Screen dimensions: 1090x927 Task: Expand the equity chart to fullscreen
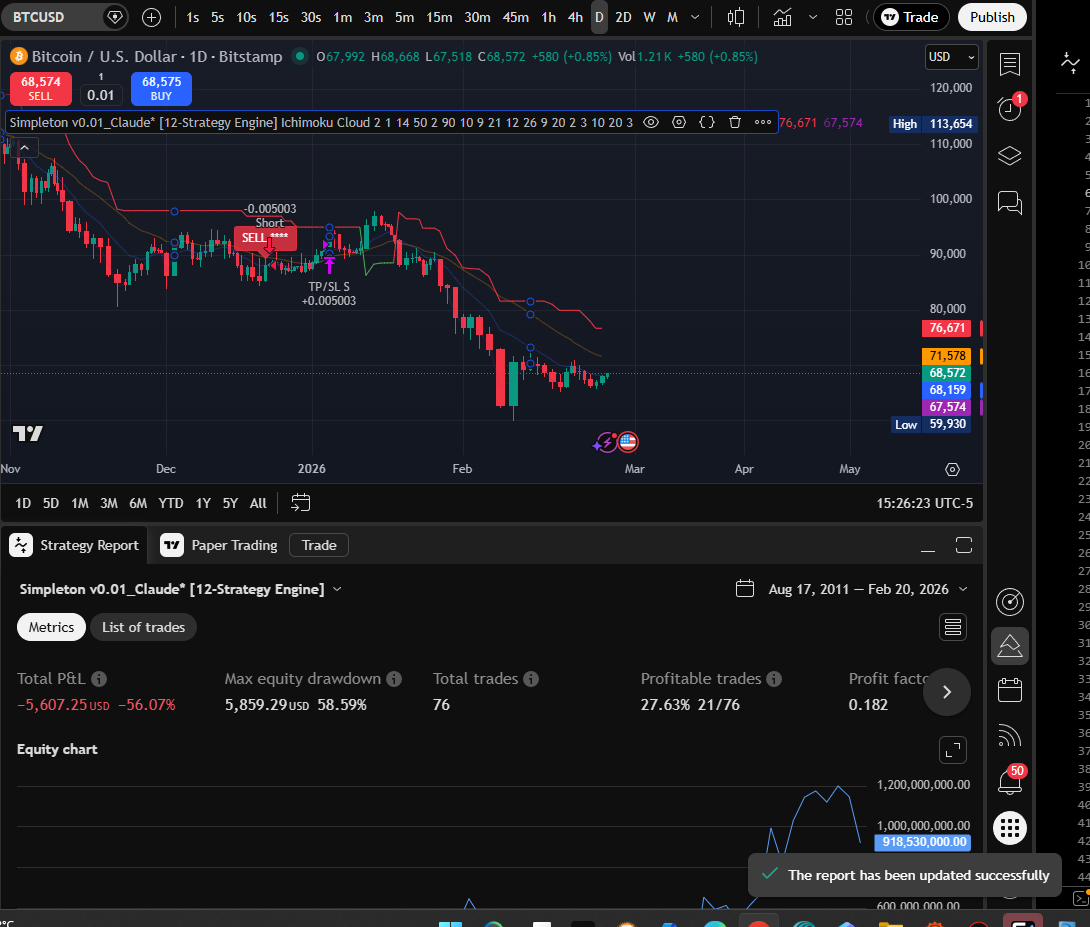tap(951, 750)
